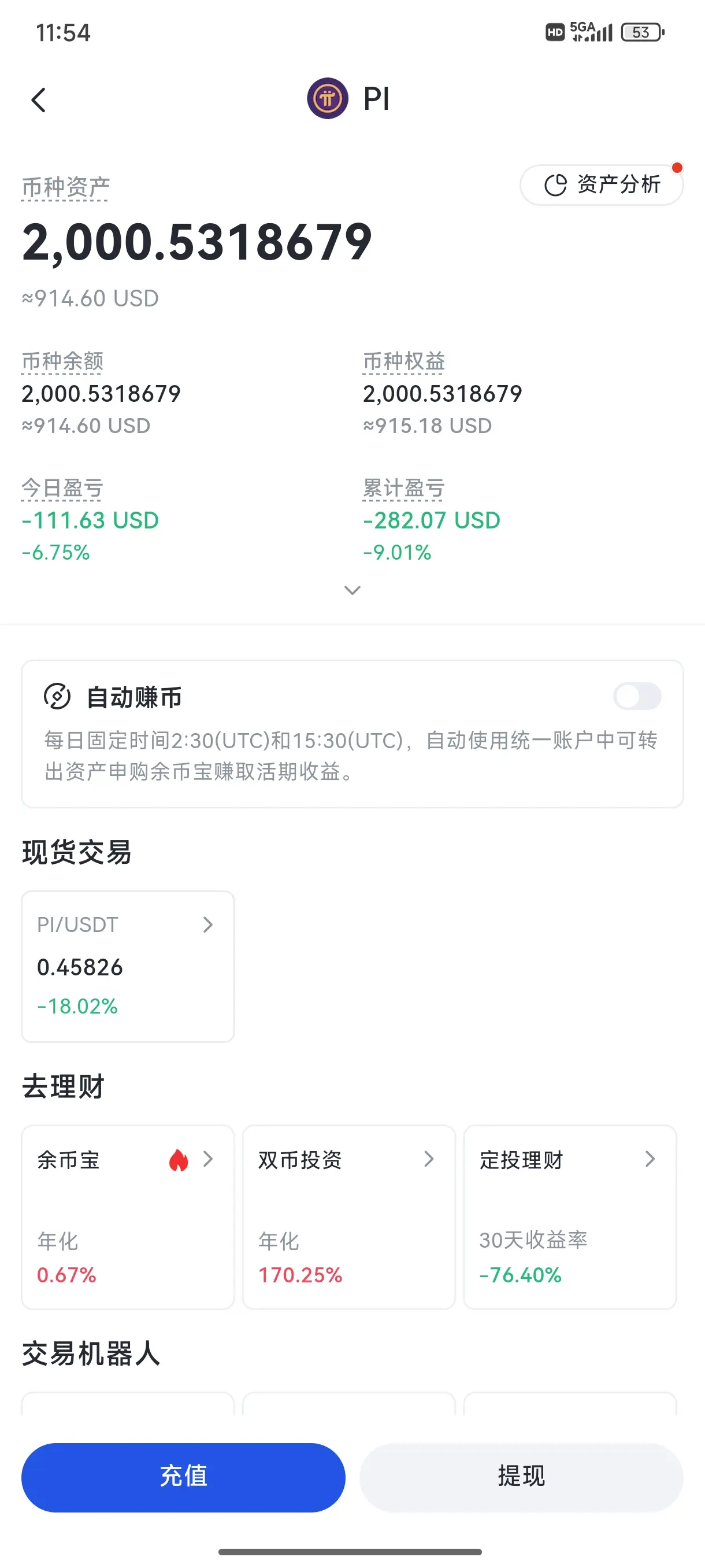Tap the fire icon on 余币宝
705x1568 pixels.
point(178,1160)
